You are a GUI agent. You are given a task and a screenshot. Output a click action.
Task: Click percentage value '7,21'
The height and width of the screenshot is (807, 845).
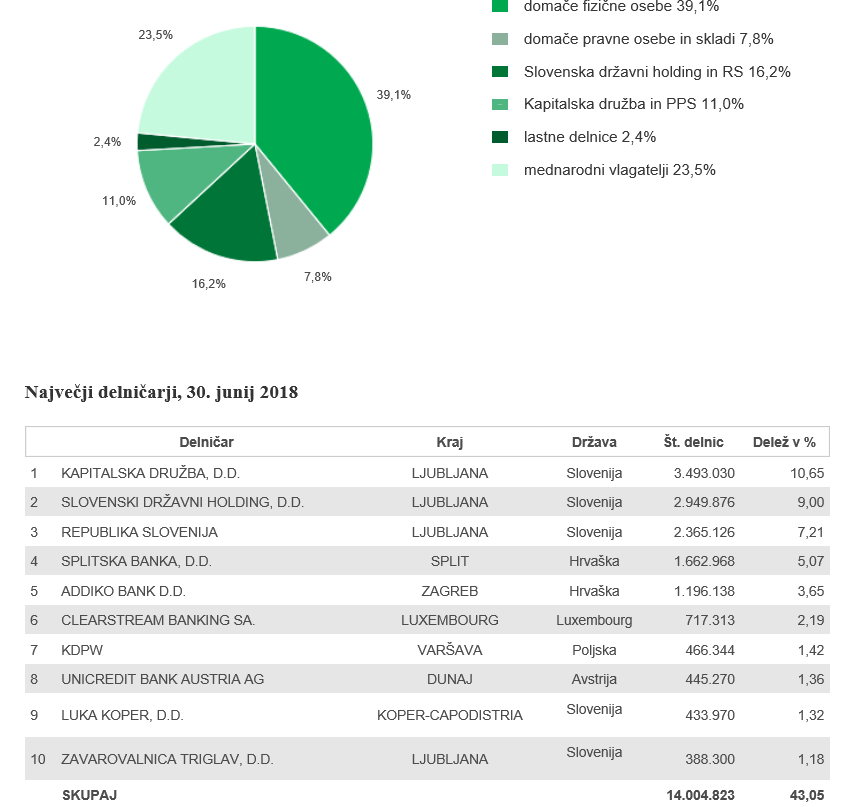tap(811, 533)
